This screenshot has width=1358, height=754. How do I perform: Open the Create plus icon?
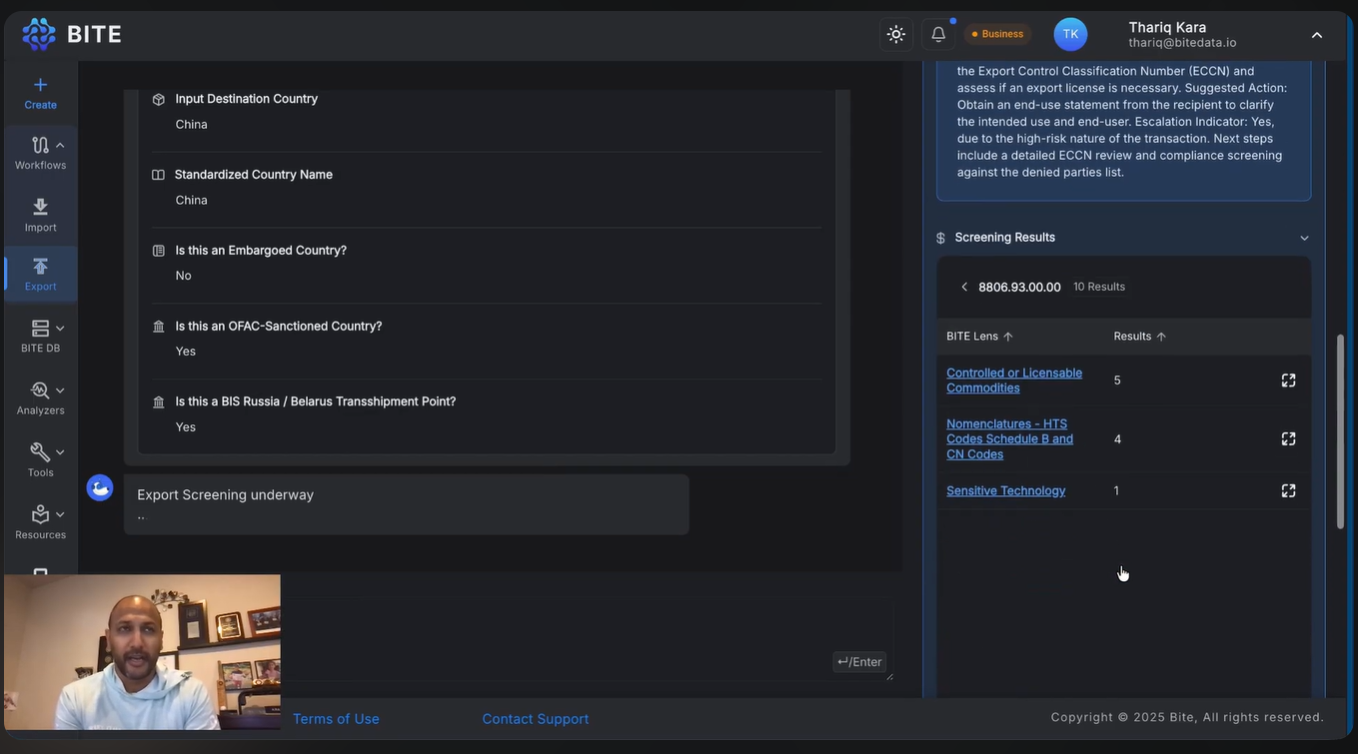tap(40, 85)
